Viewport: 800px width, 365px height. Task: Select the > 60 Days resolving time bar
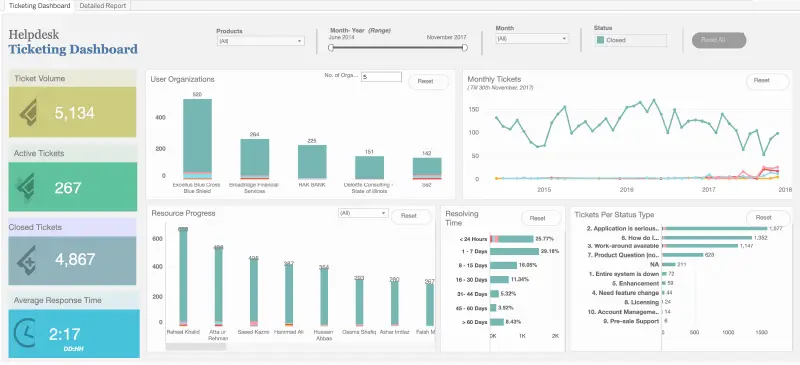(x=497, y=322)
